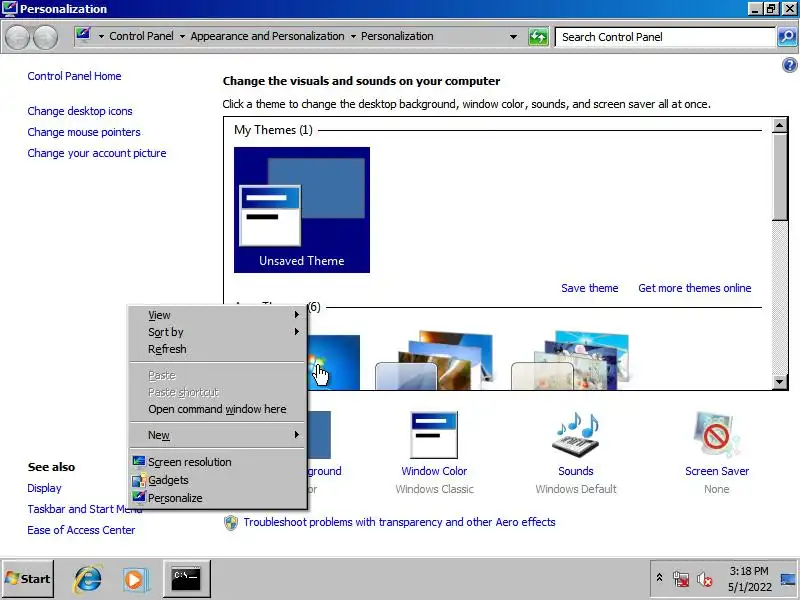Choose Refresh from the context menu
The image size is (800, 600).
[218, 349]
